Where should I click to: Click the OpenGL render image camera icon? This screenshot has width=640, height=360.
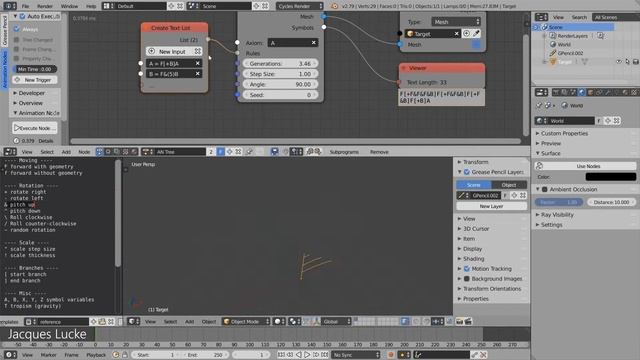pos(460,321)
